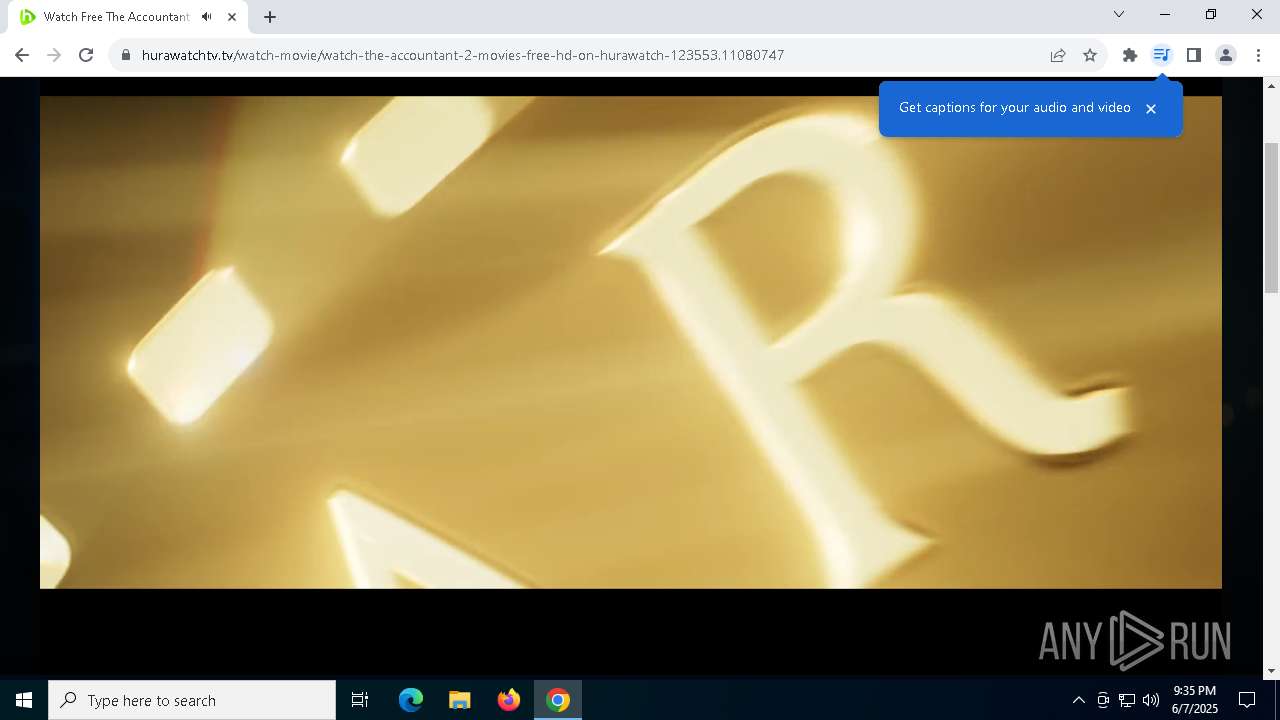This screenshot has width=1280, height=720.
Task: Click the playing video frame
Action: click(630, 342)
